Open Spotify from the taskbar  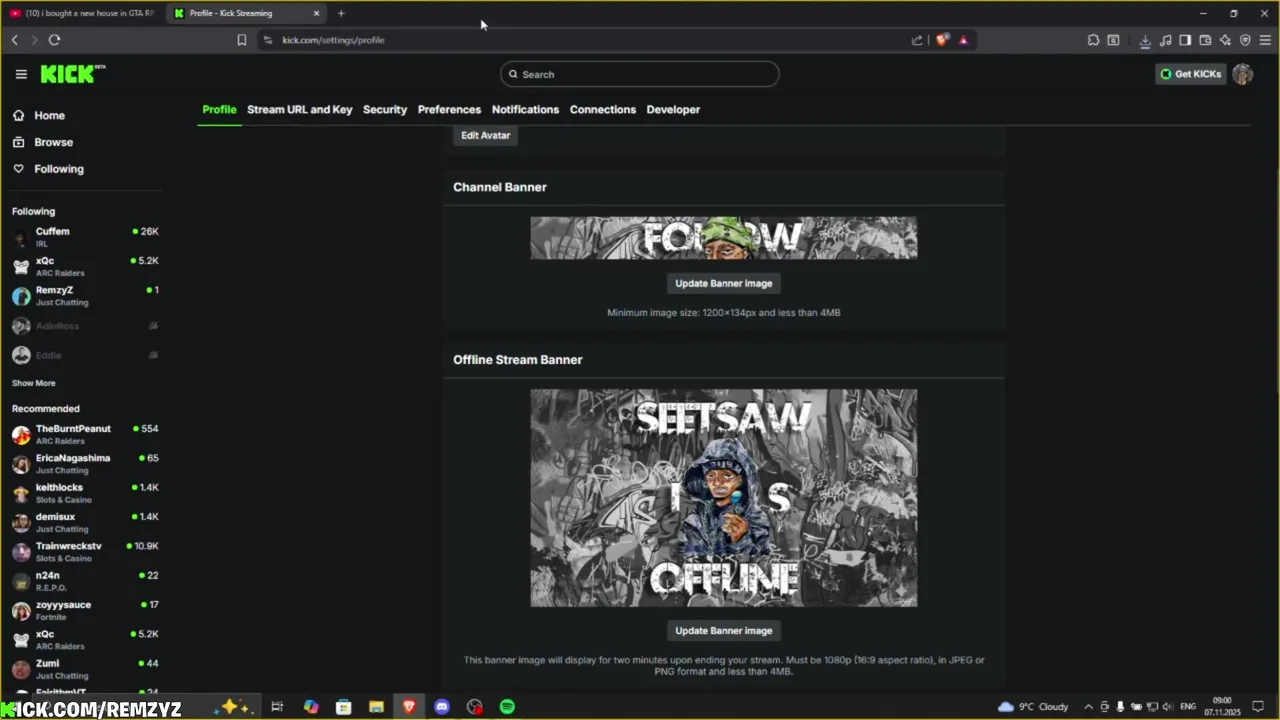pos(507,707)
